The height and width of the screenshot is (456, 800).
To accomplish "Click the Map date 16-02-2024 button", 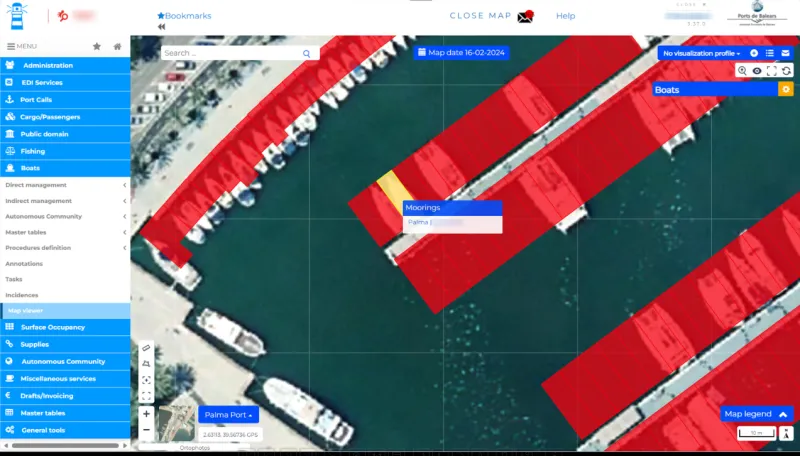I will [x=461, y=53].
